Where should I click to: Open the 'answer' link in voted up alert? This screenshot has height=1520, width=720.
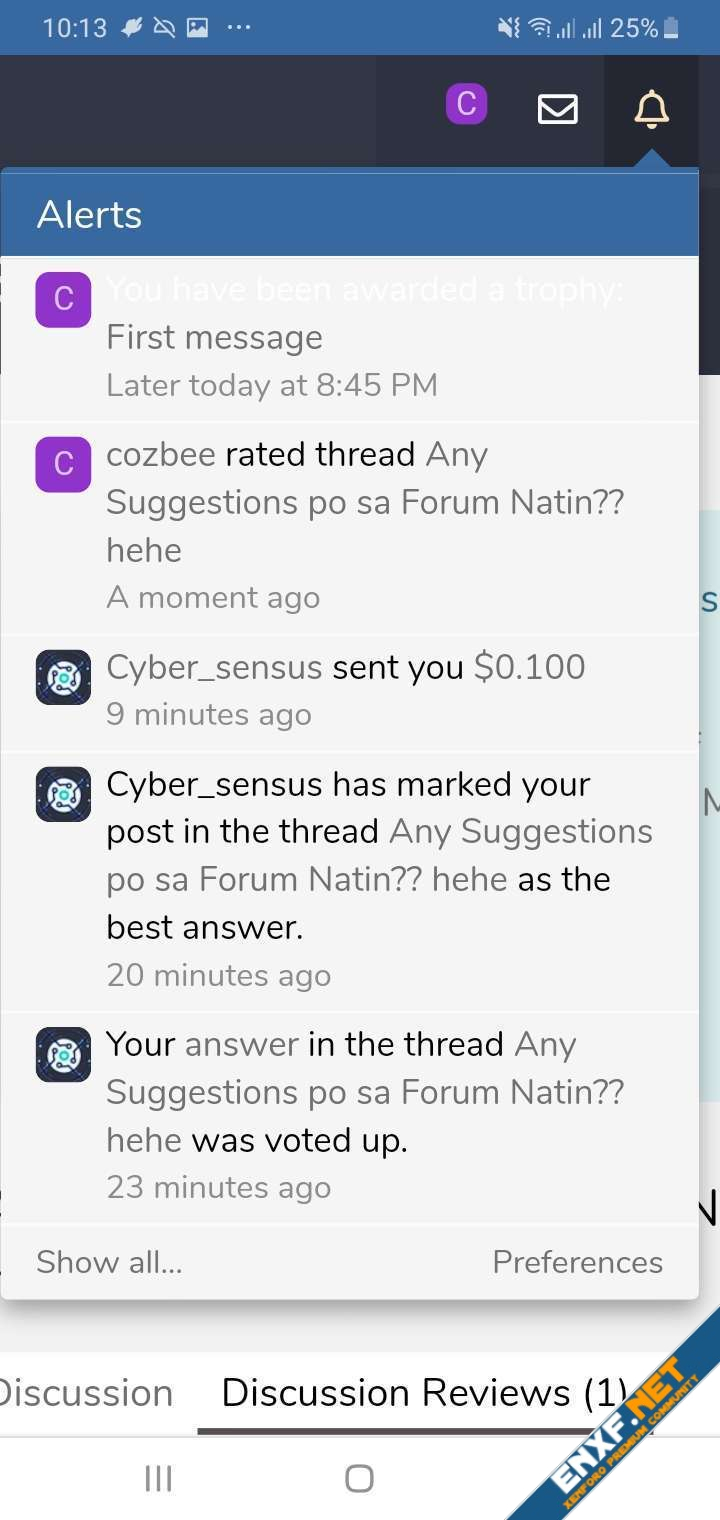coord(241,1044)
